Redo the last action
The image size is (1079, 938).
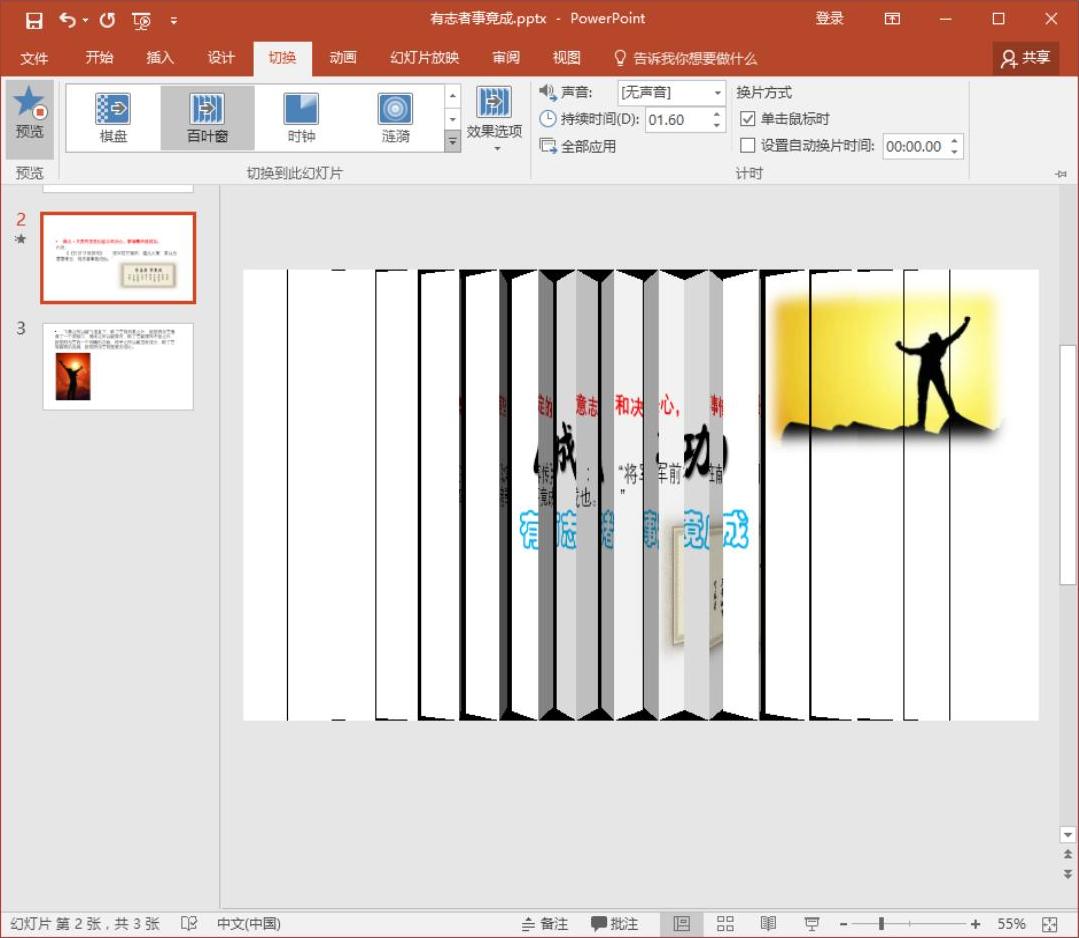(x=107, y=20)
